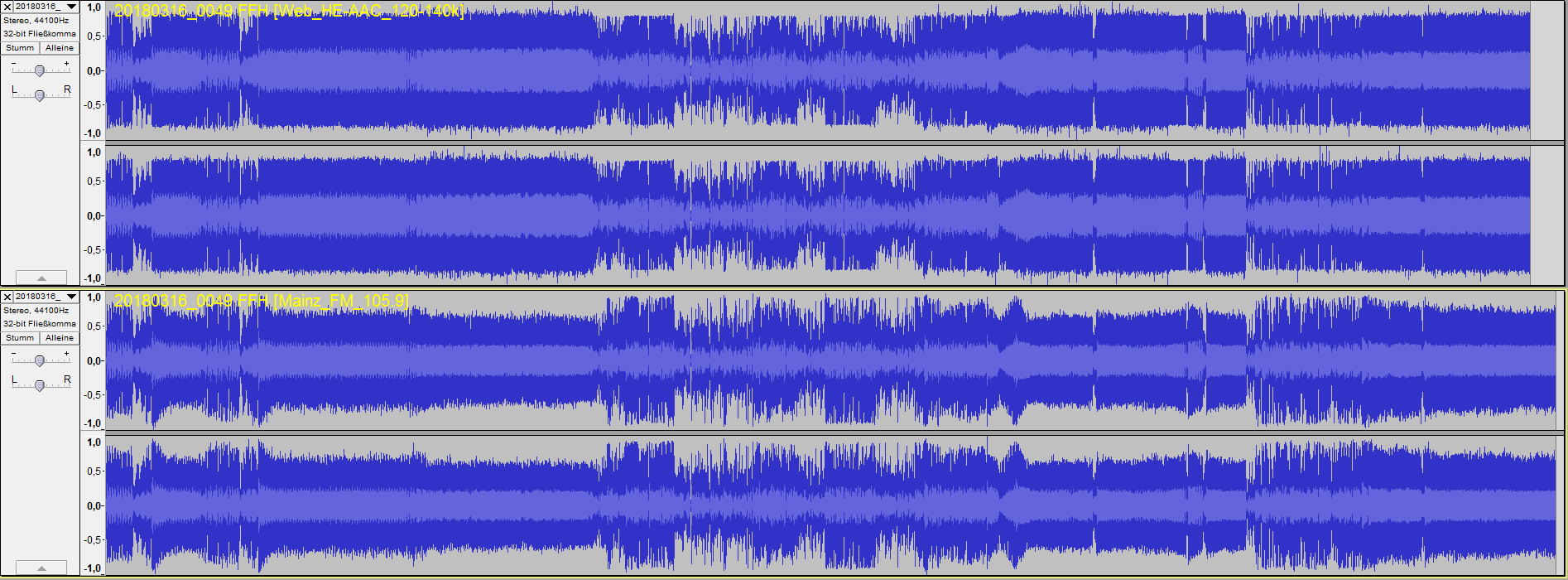This screenshot has height=580, width=1568.
Task: Collapse the Mainz_FM_105.9 track using bottom arrow
Action: 41,568
